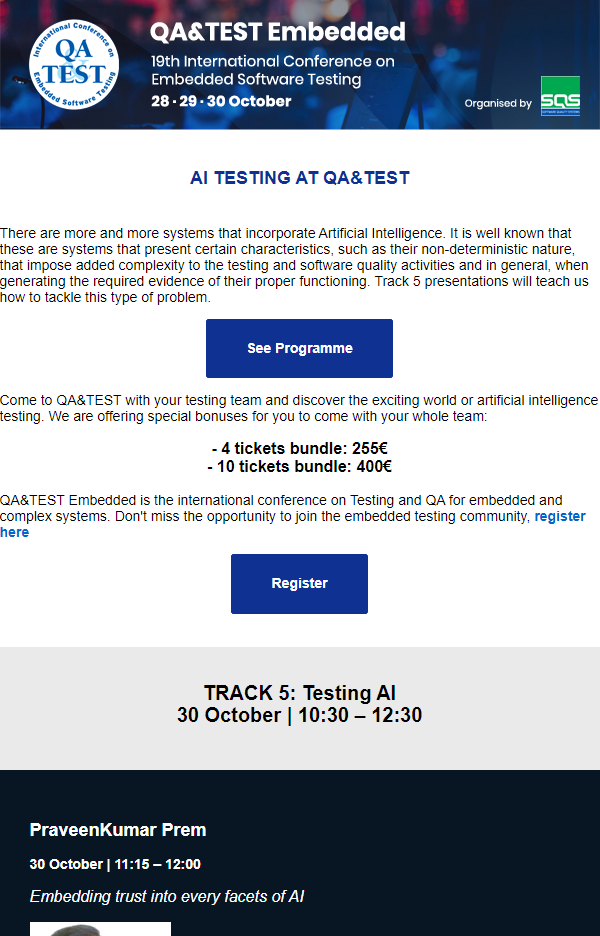Select the '10 tickets bundle: 400€' line
600x936 pixels.
(x=300, y=466)
